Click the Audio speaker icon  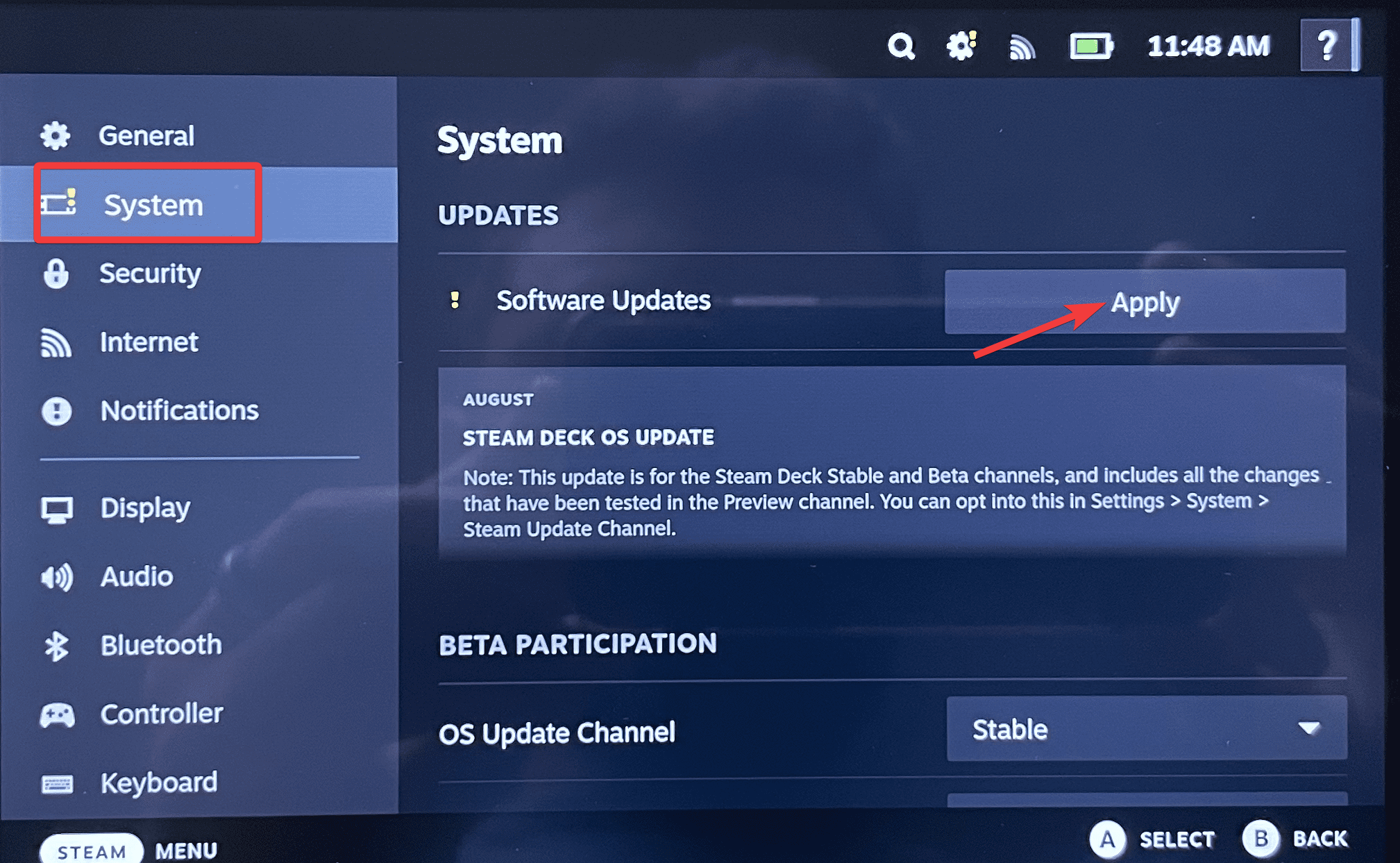(x=57, y=577)
